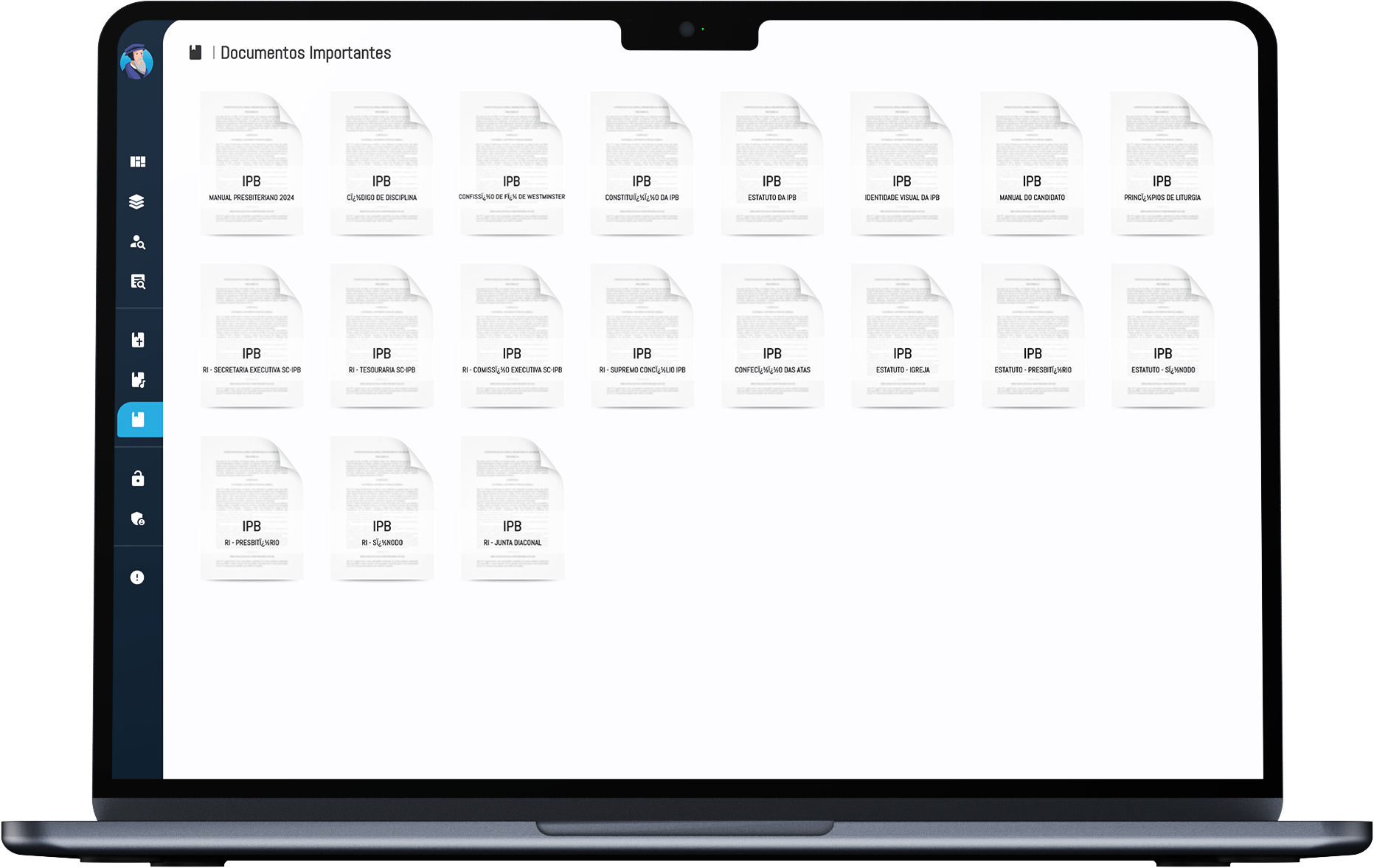Open the stacked layers icon in sidebar

[137, 202]
